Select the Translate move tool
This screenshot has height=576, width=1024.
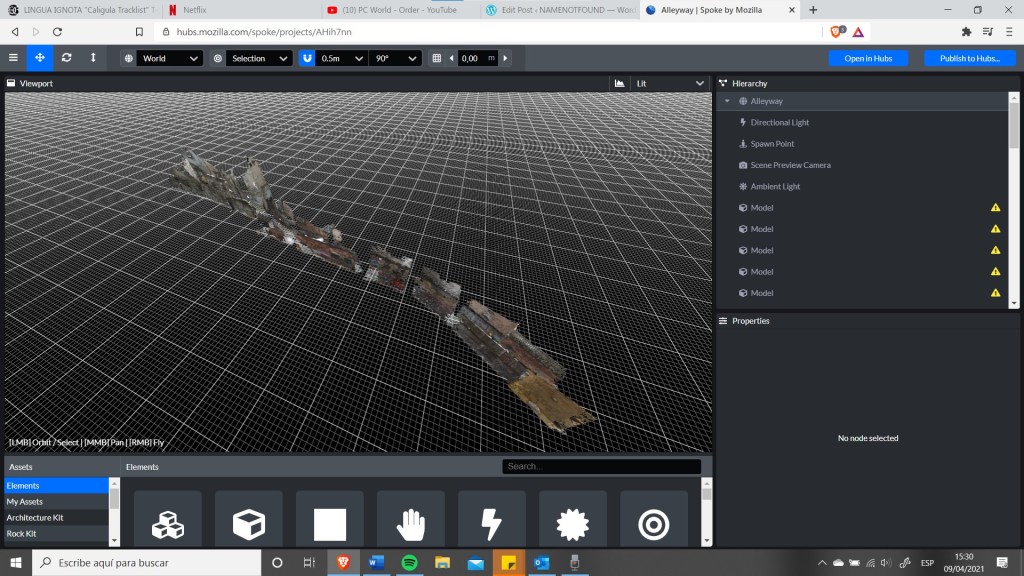(x=40, y=58)
